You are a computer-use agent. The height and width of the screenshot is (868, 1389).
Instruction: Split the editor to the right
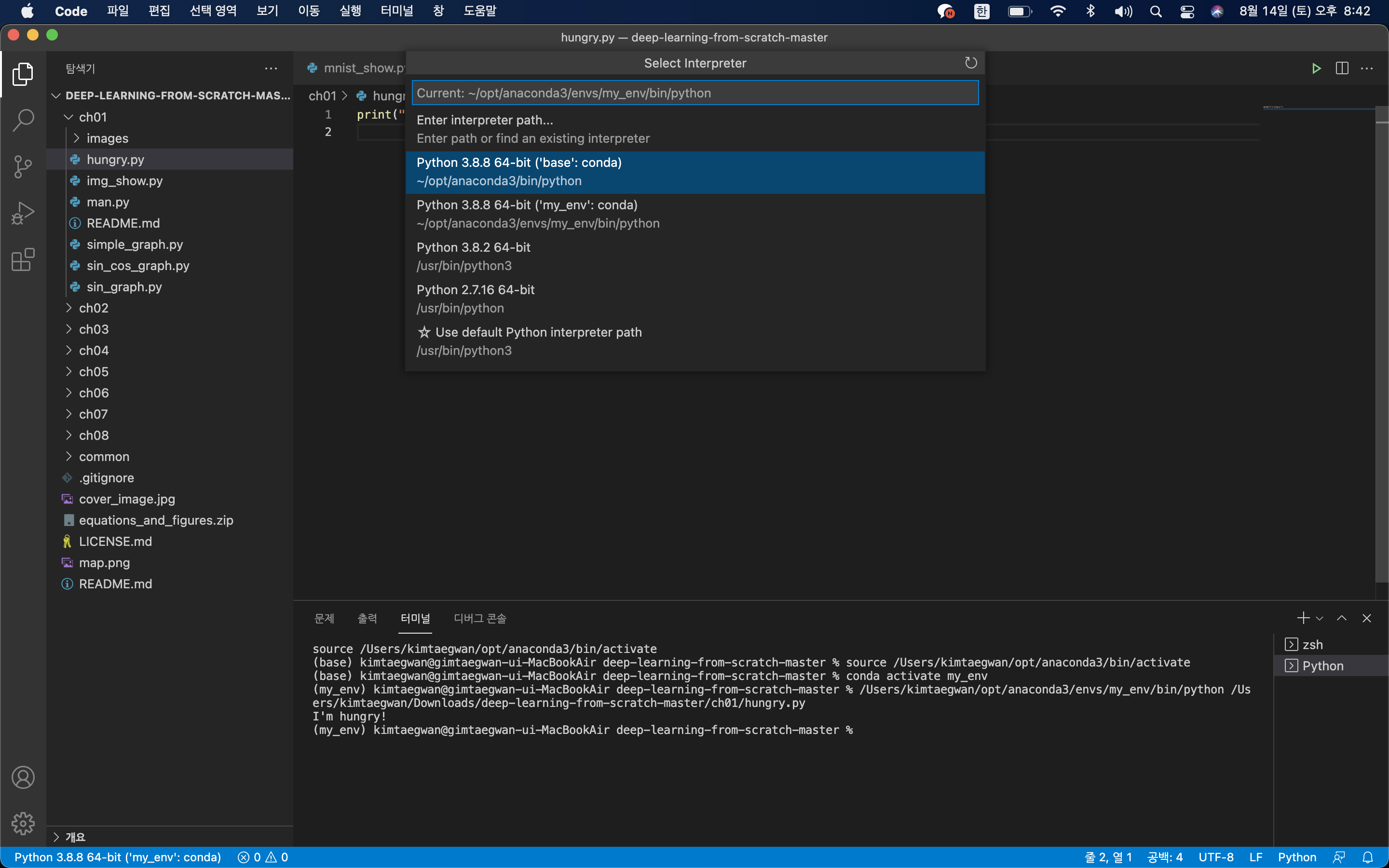tap(1342, 68)
